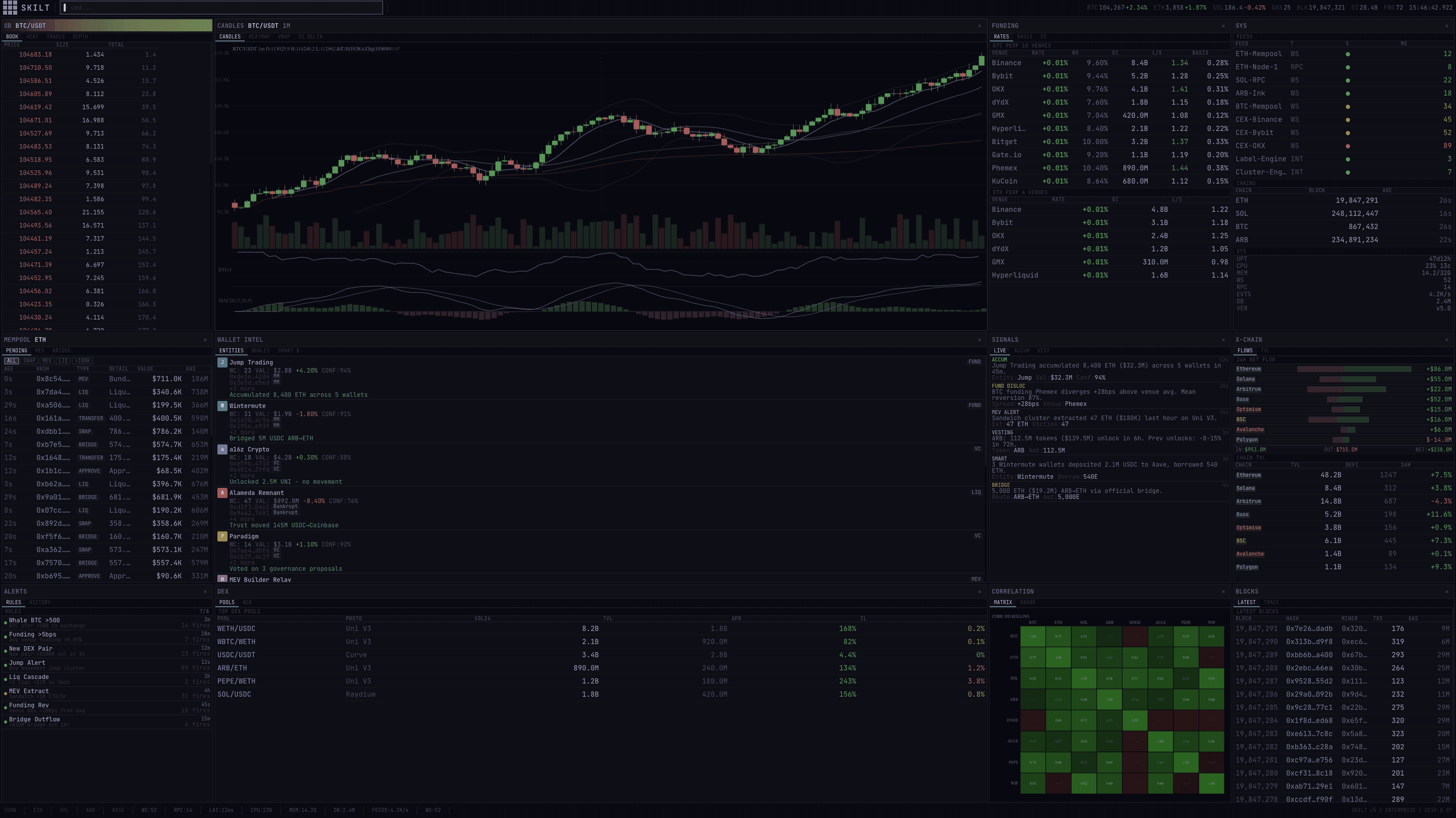Click the RPC:14 status bar entry

183,810
